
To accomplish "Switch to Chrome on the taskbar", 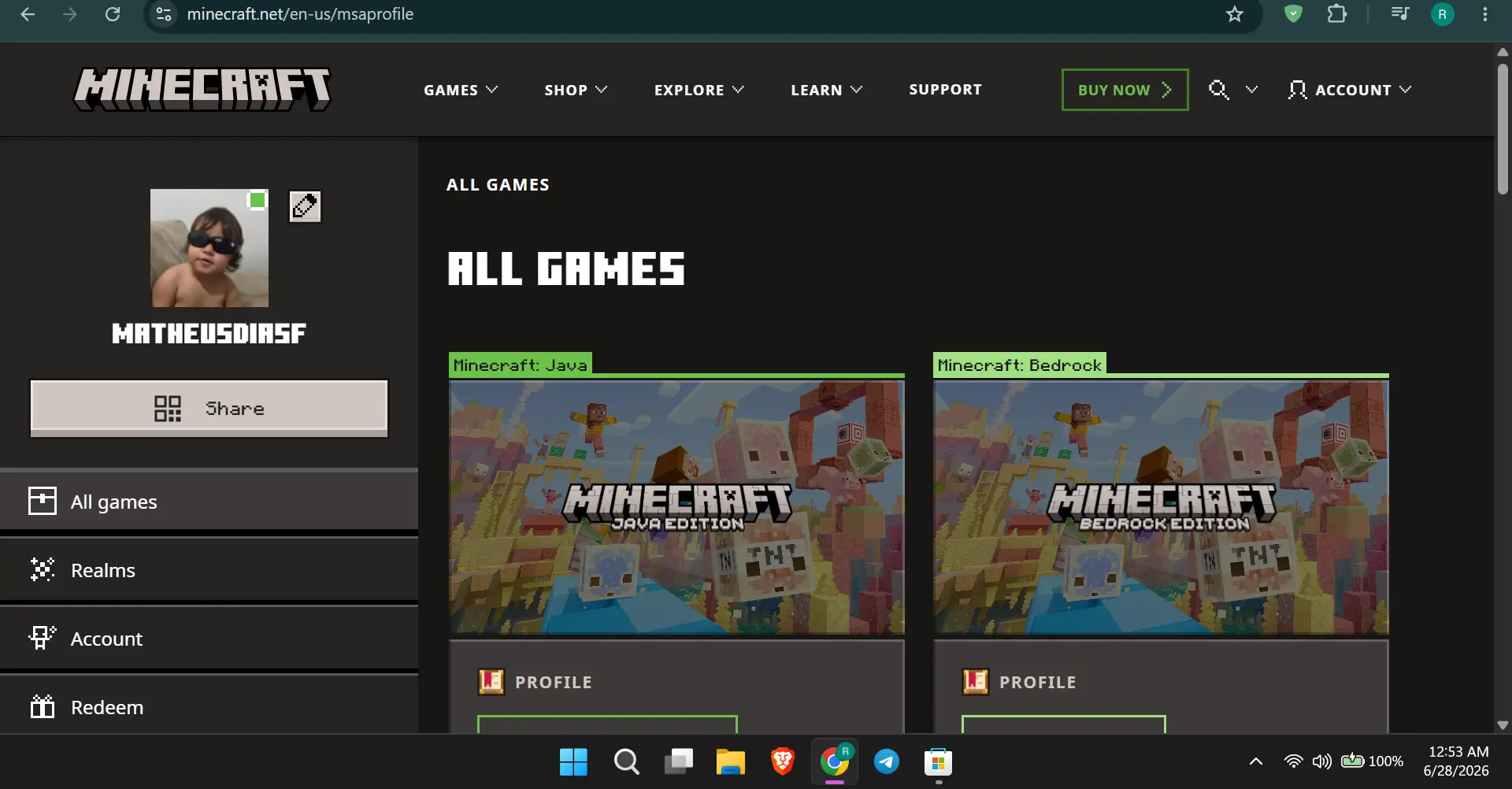I will [834, 761].
